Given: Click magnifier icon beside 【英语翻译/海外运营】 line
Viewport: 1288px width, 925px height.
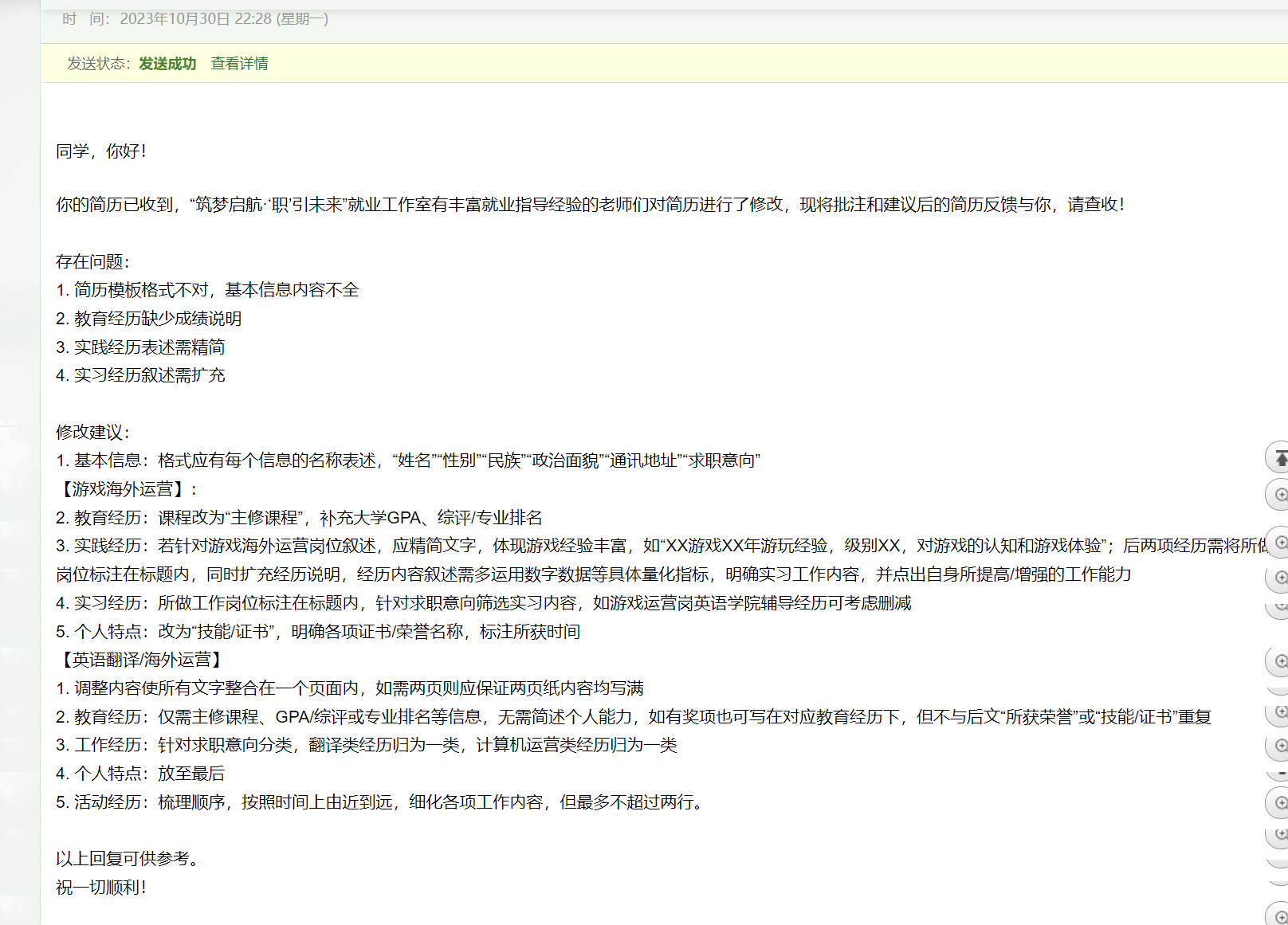Looking at the screenshot, I should (x=1280, y=661).
